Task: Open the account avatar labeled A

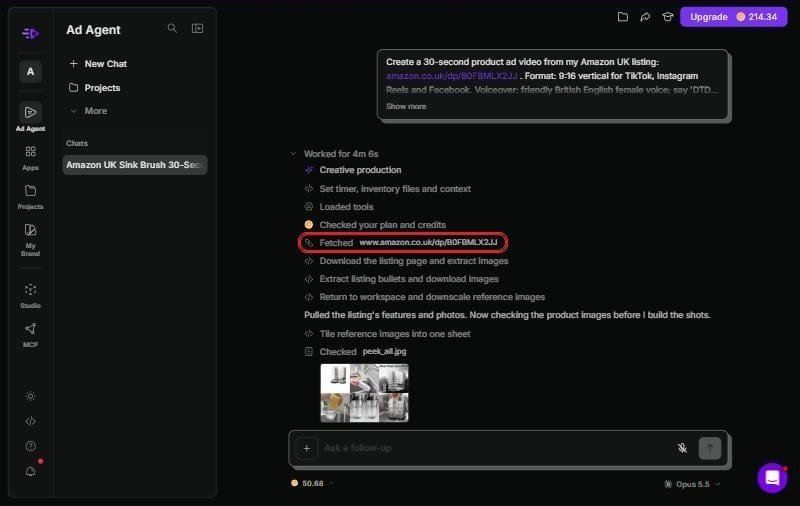Action: [31, 71]
